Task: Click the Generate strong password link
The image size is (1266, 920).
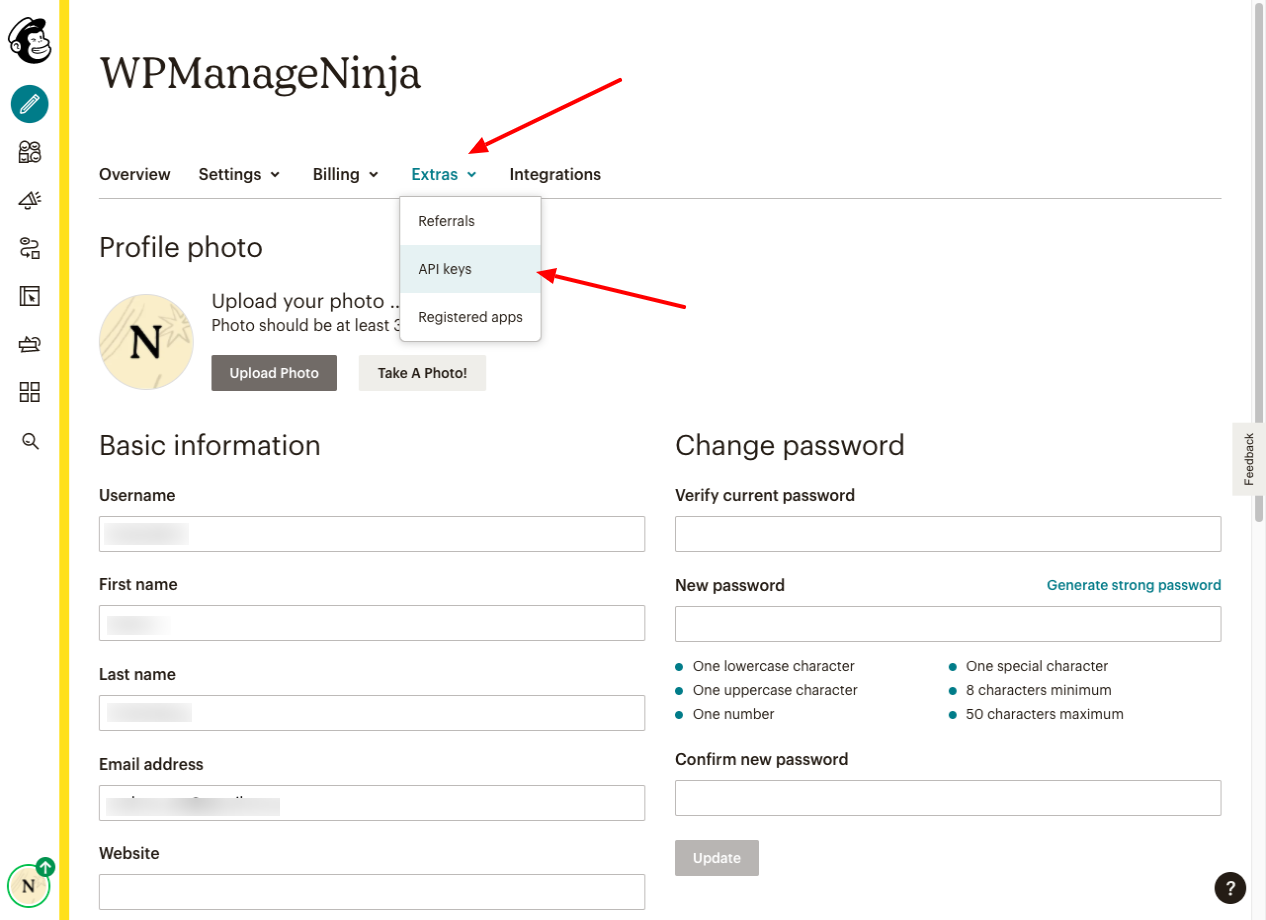Action: [x=1134, y=585]
